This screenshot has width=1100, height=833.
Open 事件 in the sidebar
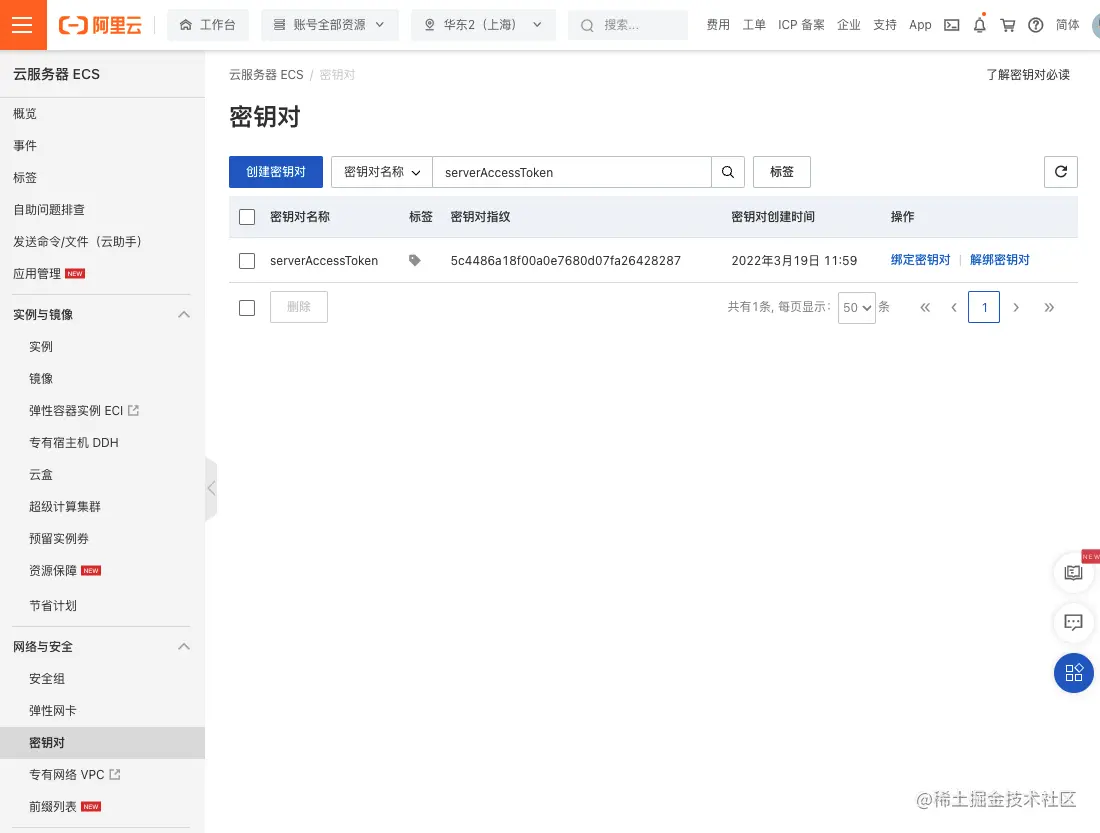[25, 145]
